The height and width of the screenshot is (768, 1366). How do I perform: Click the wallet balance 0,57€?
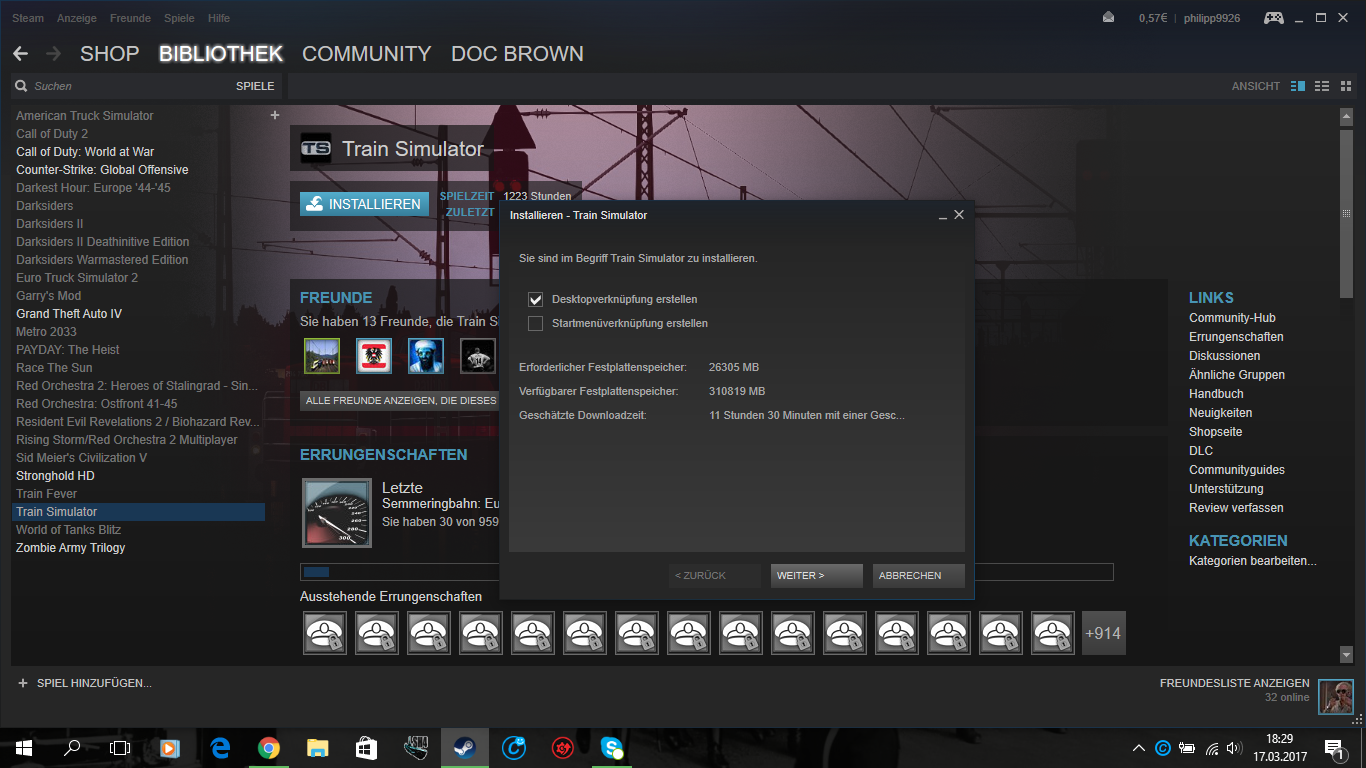point(1153,18)
